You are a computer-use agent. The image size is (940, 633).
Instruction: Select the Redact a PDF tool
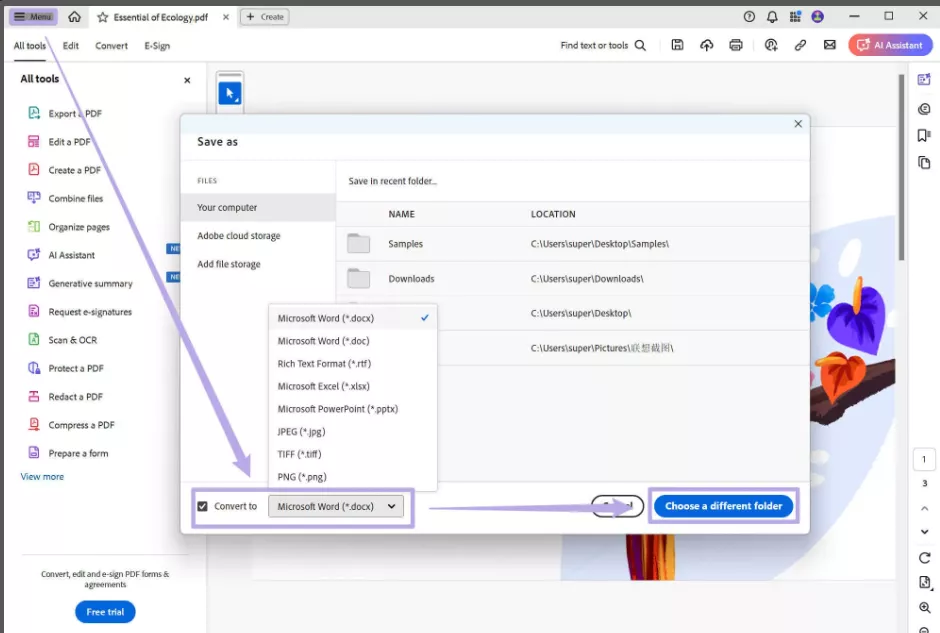(x=75, y=397)
